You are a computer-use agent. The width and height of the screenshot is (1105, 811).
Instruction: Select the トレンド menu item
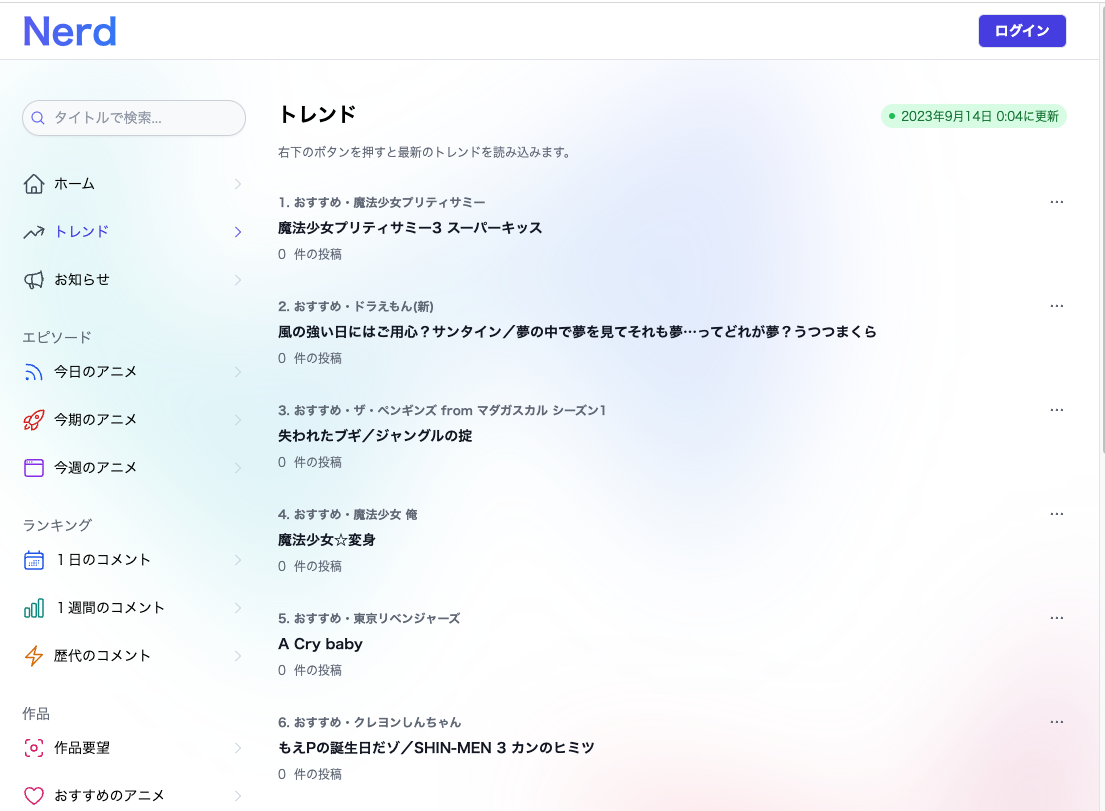[x=134, y=232]
